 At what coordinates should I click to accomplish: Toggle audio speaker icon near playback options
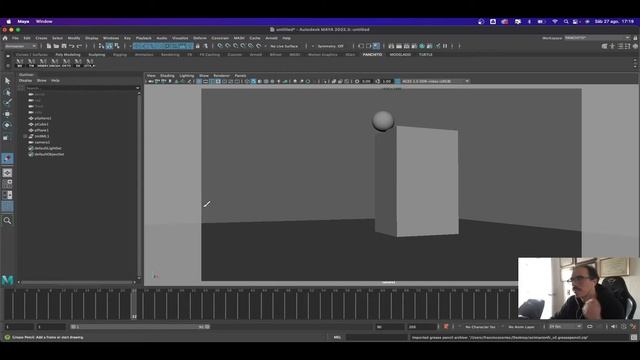[x=613, y=327]
